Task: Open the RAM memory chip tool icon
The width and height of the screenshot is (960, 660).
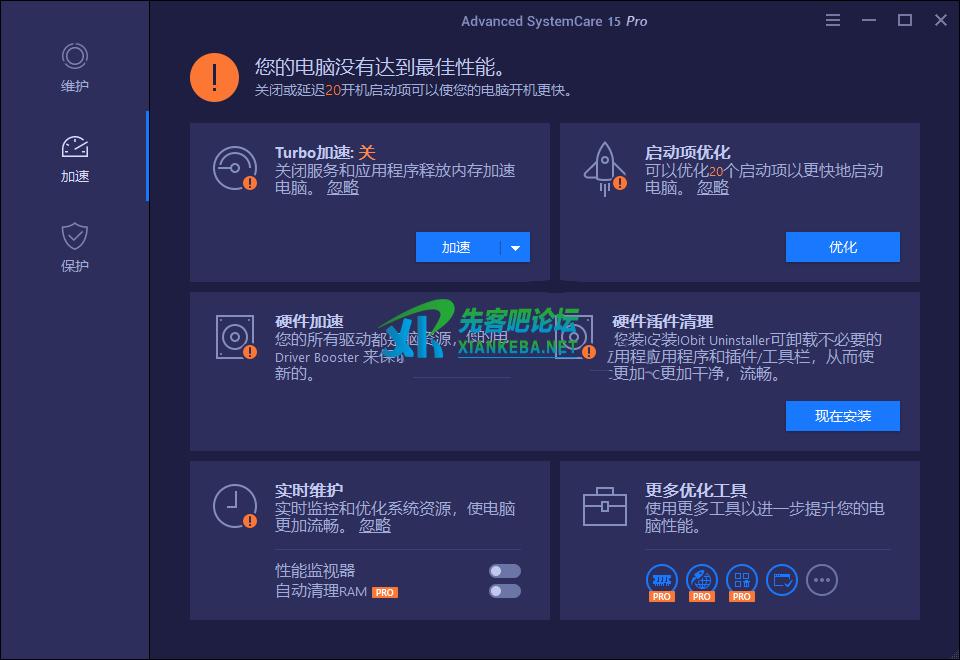Action: [x=662, y=579]
